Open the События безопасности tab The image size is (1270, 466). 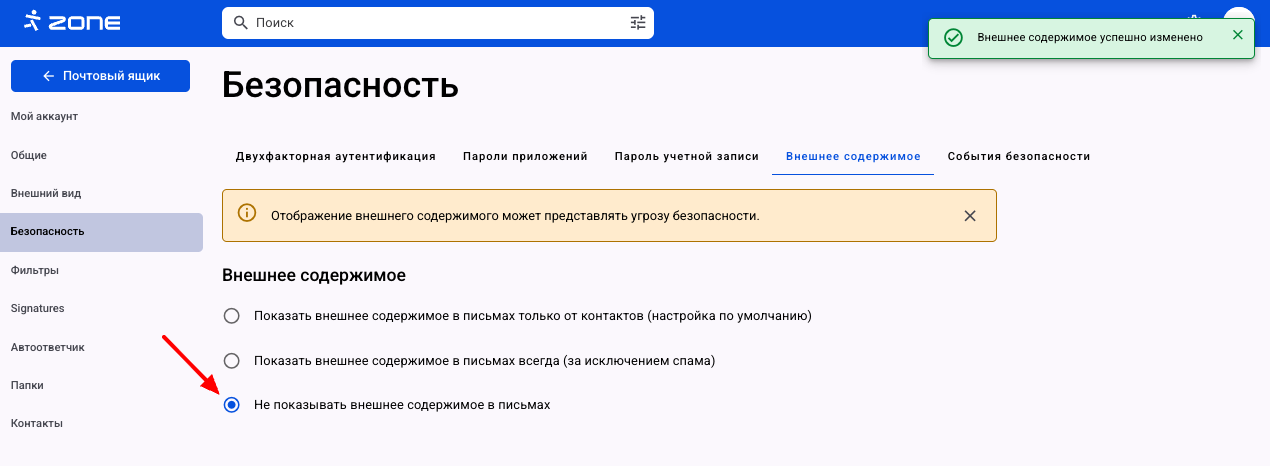coord(1018,157)
